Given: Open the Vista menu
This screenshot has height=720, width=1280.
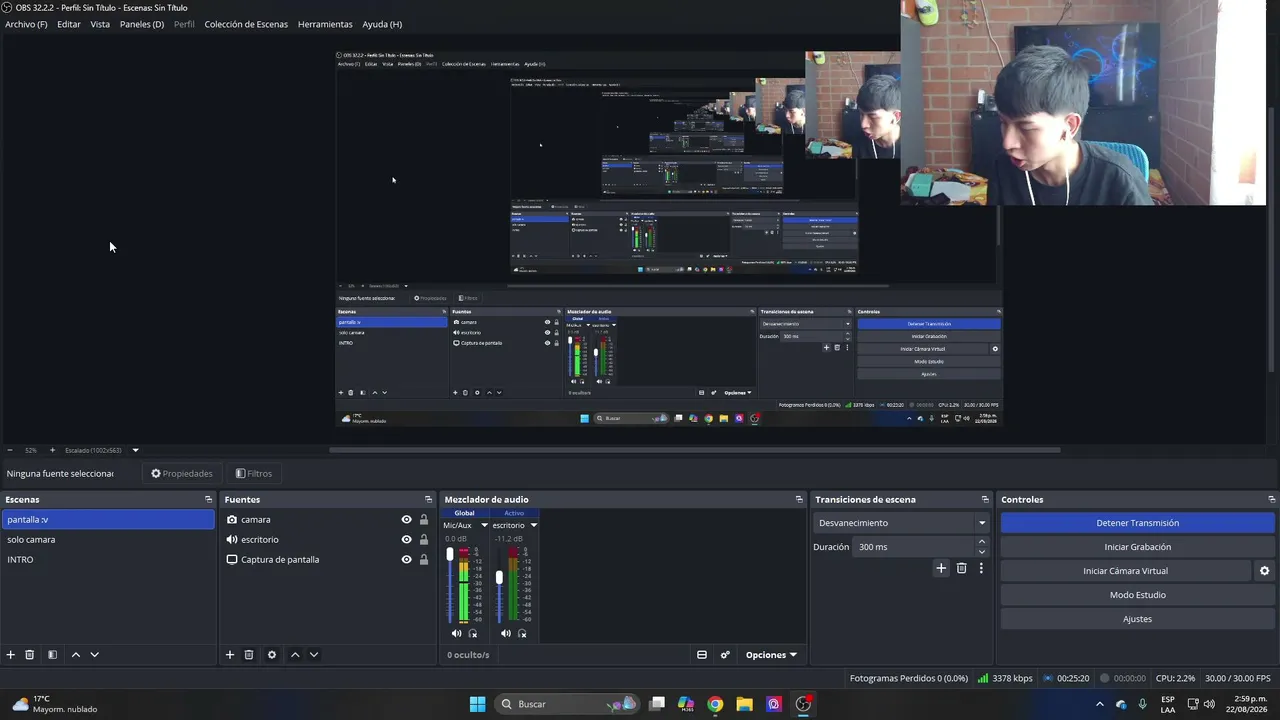Looking at the screenshot, I should [x=100, y=24].
